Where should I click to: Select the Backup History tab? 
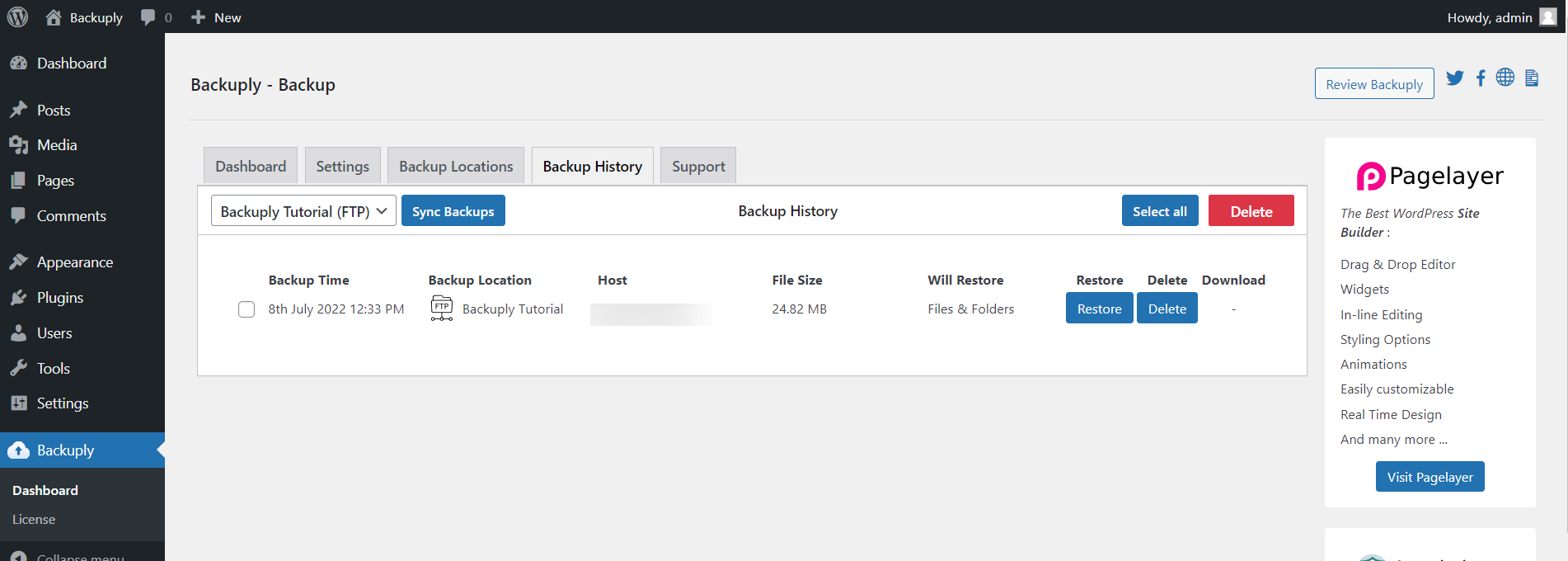pyautogui.click(x=593, y=166)
